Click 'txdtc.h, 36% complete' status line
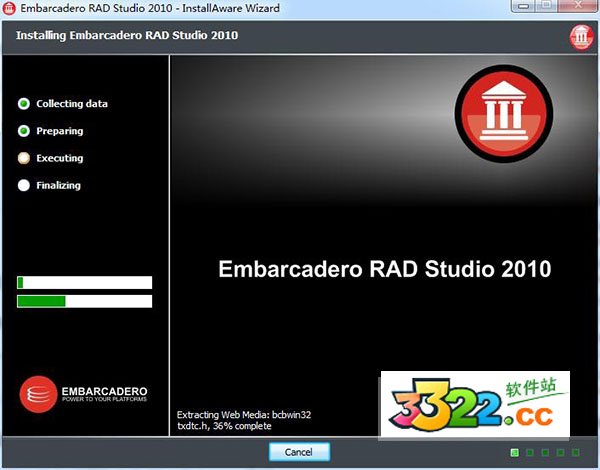 click(x=224, y=426)
